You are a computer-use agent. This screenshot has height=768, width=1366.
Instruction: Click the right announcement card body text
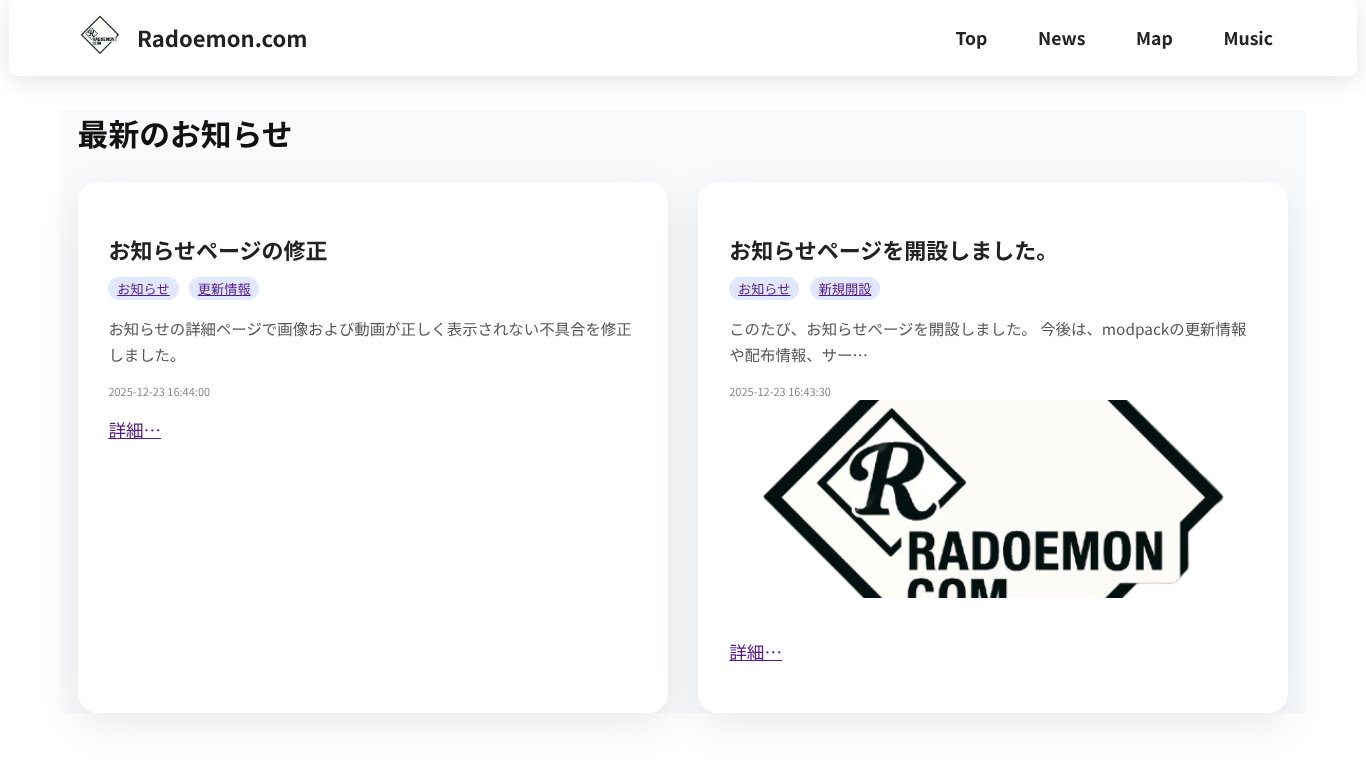click(x=988, y=341)
